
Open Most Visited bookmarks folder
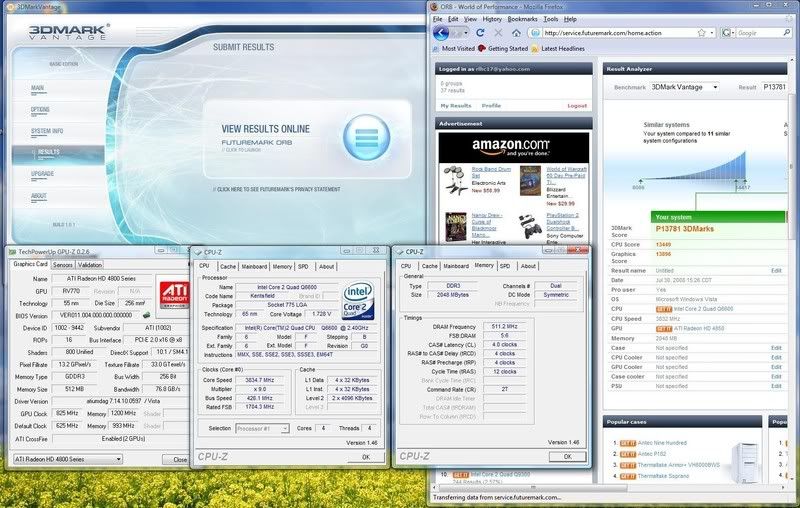pos(454,48)
